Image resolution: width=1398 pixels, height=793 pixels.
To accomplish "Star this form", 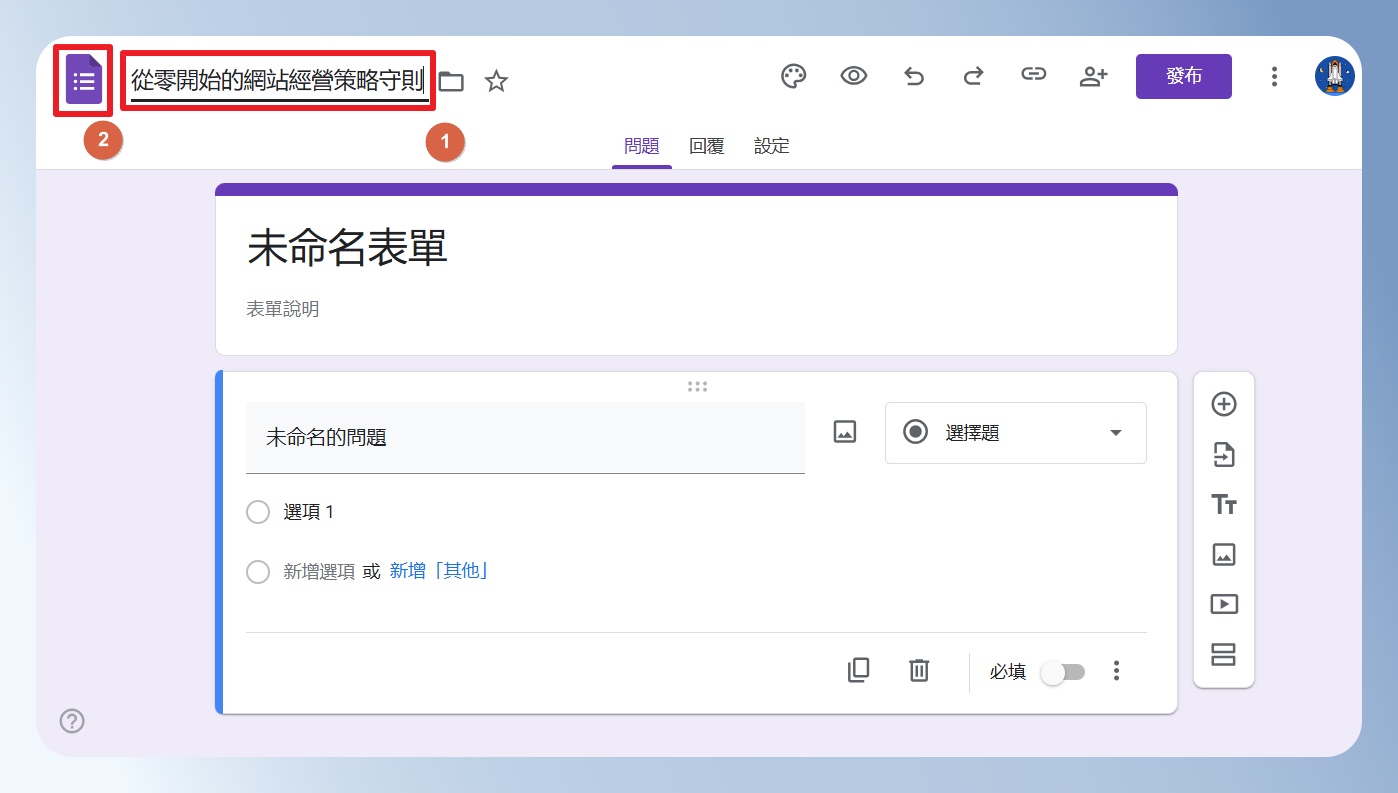I will (x=496, y=82).
